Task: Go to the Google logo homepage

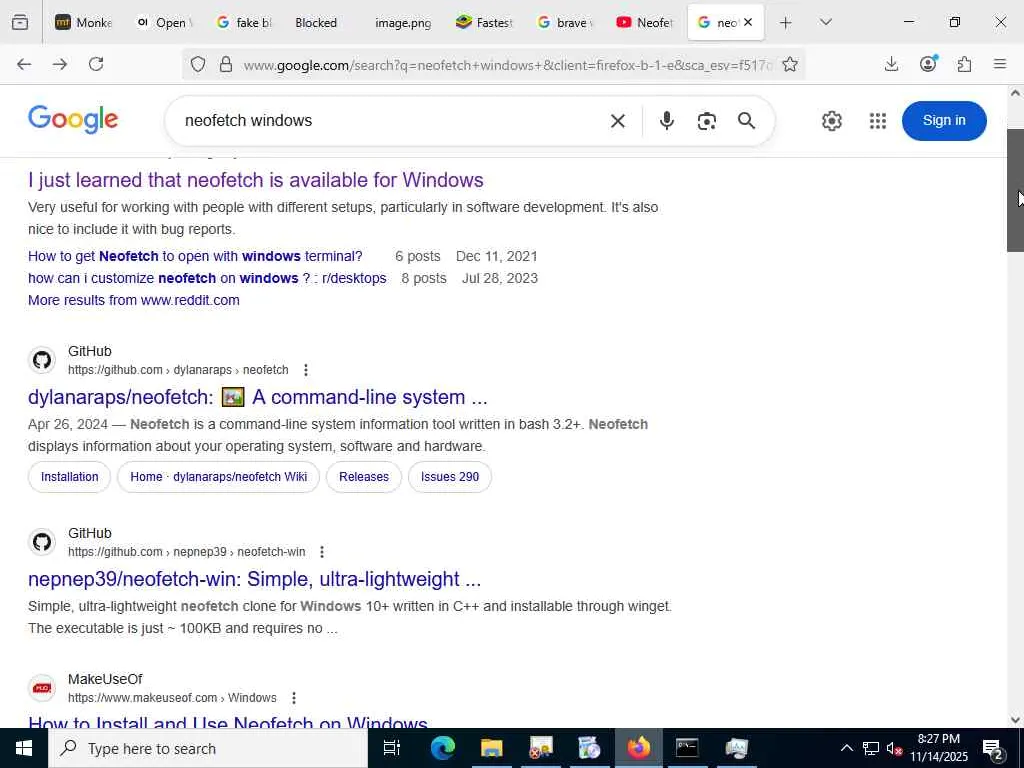Action: (x=73, y=120)
